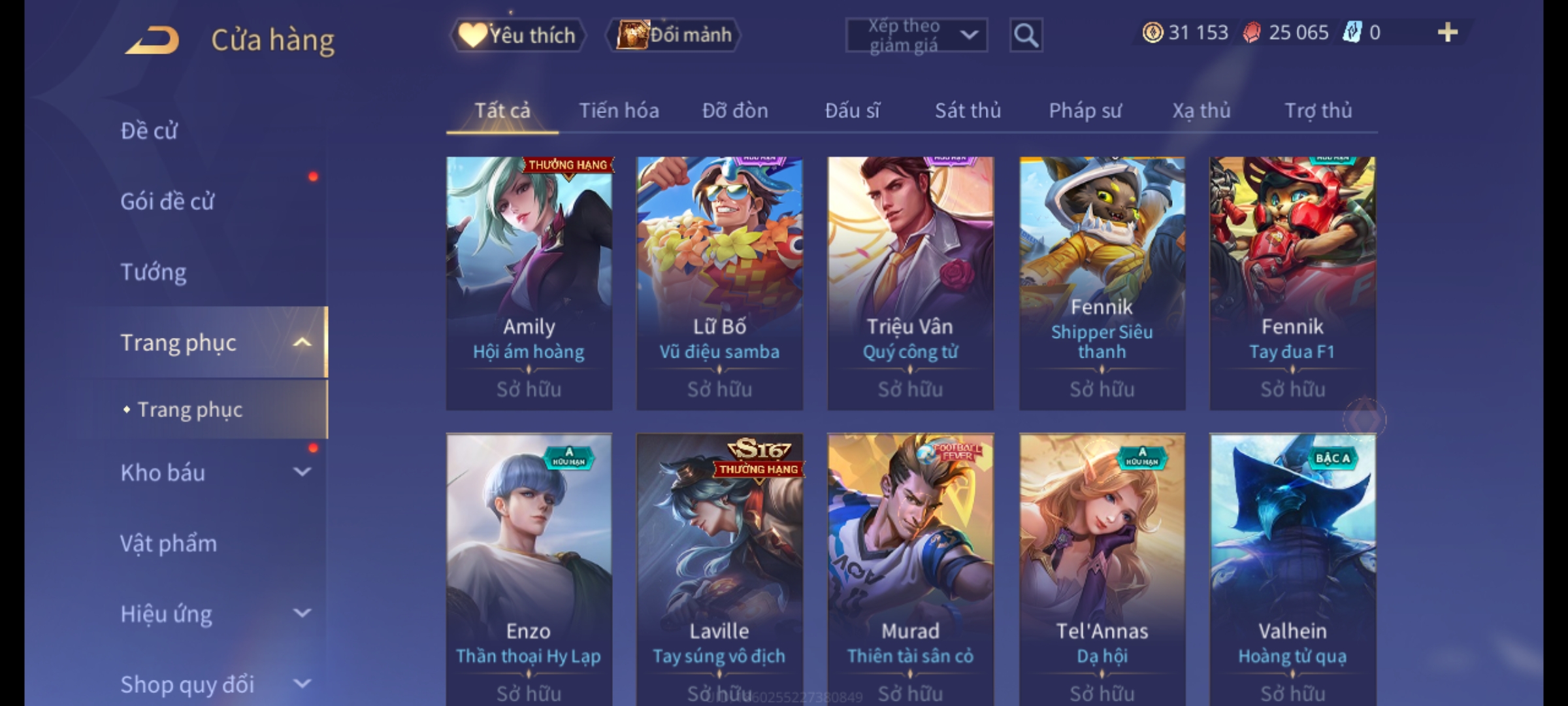
Task: Click the red ruby balance icon
Action: pyautogui.click(x=1252, y=33)
